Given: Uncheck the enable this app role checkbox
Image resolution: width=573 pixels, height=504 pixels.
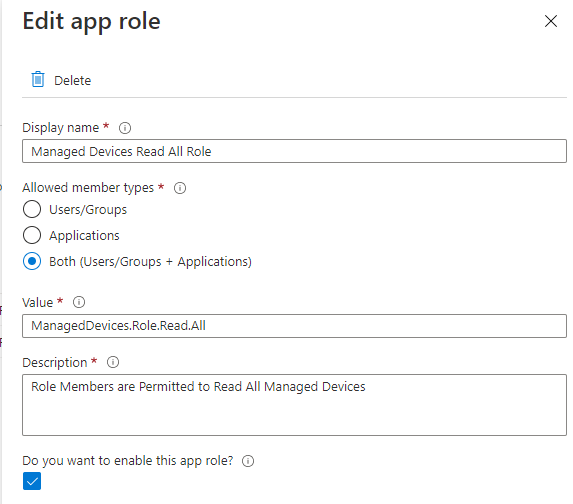Looking at the screenshot, I should point(32,481).
